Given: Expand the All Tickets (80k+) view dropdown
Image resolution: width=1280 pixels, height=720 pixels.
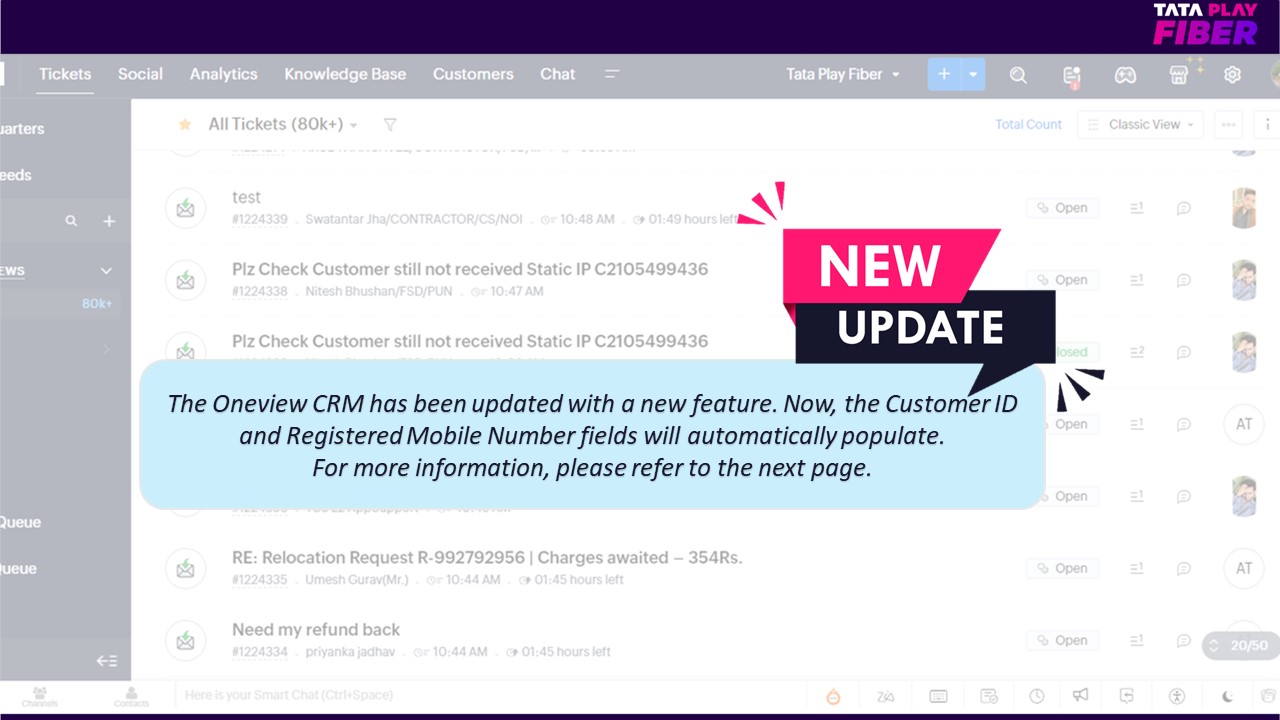Looking at the screenshot, I should click(x=283, y=124).
